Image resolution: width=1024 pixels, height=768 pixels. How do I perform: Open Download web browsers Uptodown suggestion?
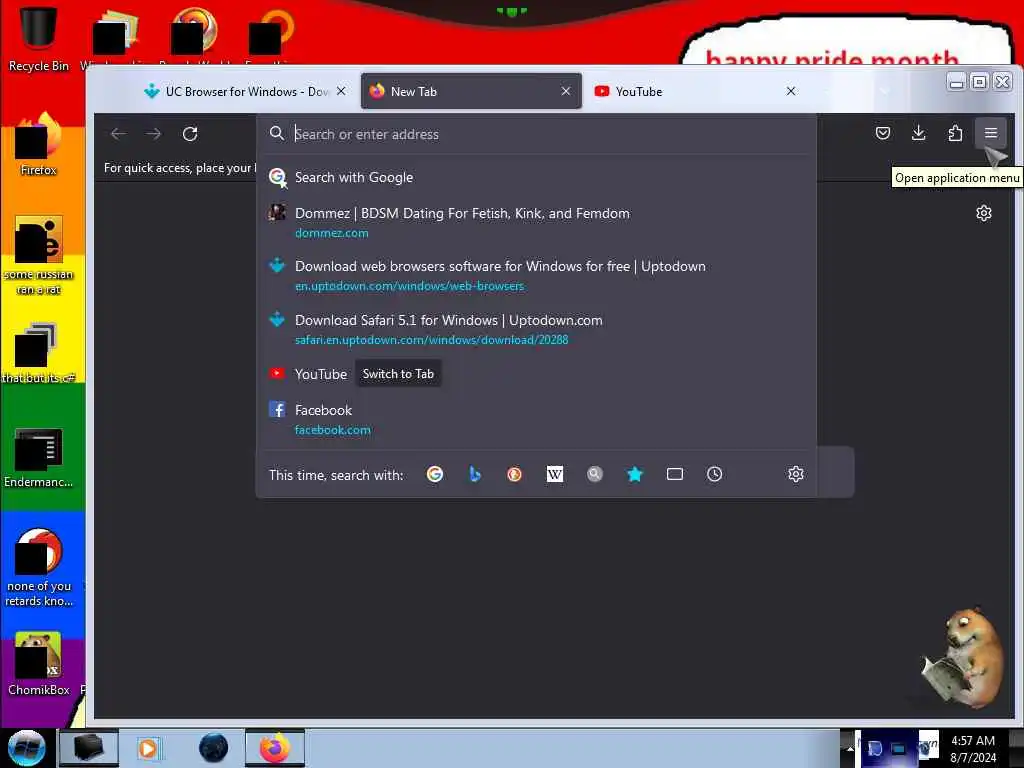pyautogui.click(x=536, y=276)
